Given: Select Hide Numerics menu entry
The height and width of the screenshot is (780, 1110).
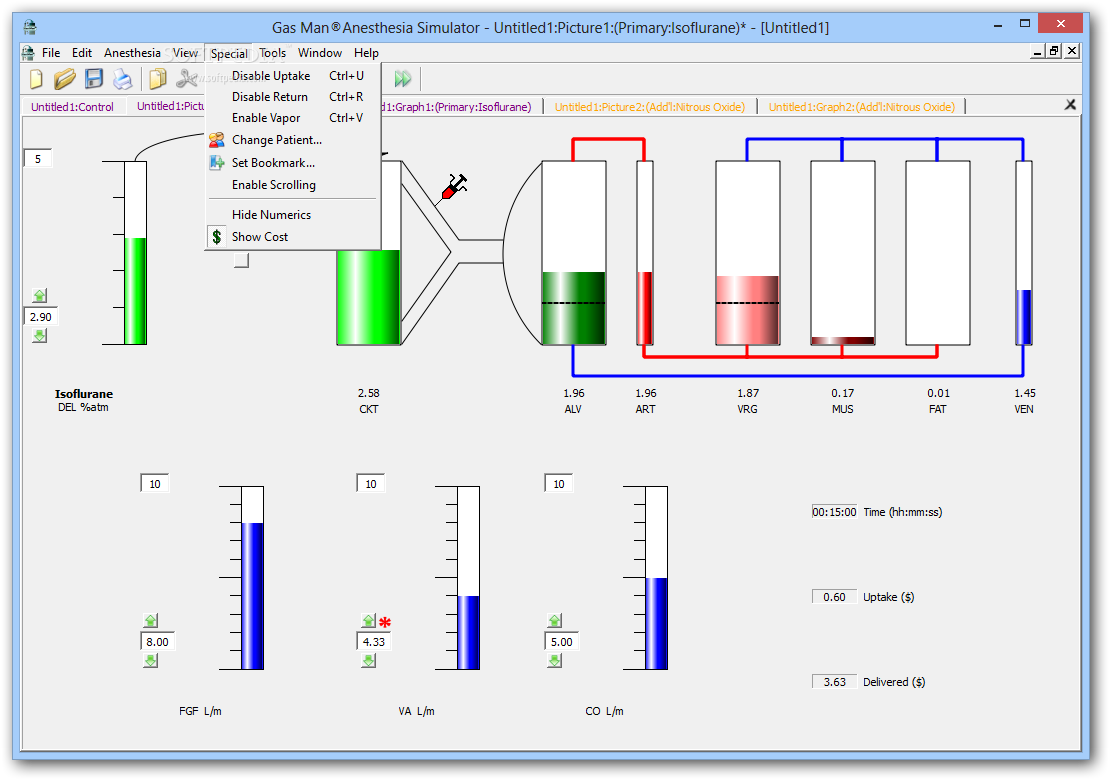Looking at the screenshot, I should click(x=293, y=214).
